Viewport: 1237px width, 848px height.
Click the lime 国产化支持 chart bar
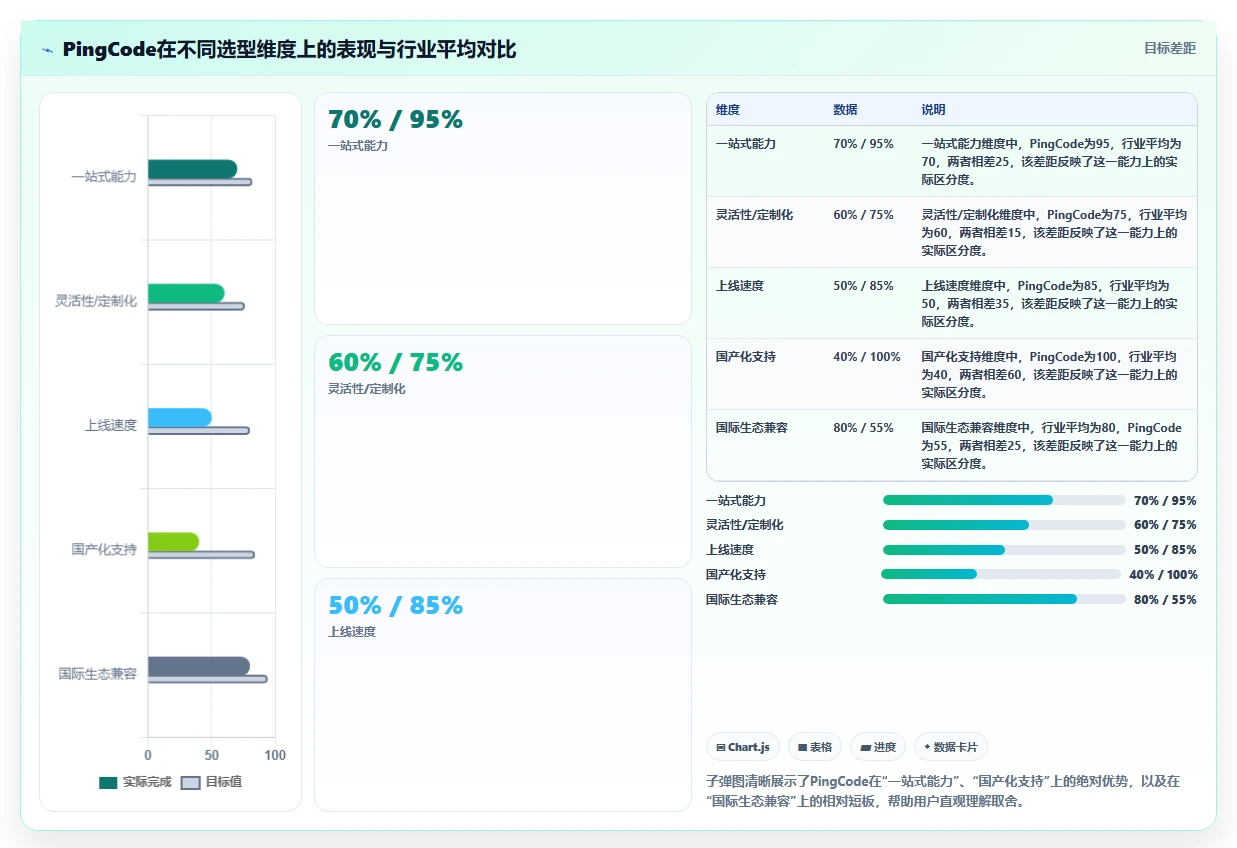click(x=173, y=542)
